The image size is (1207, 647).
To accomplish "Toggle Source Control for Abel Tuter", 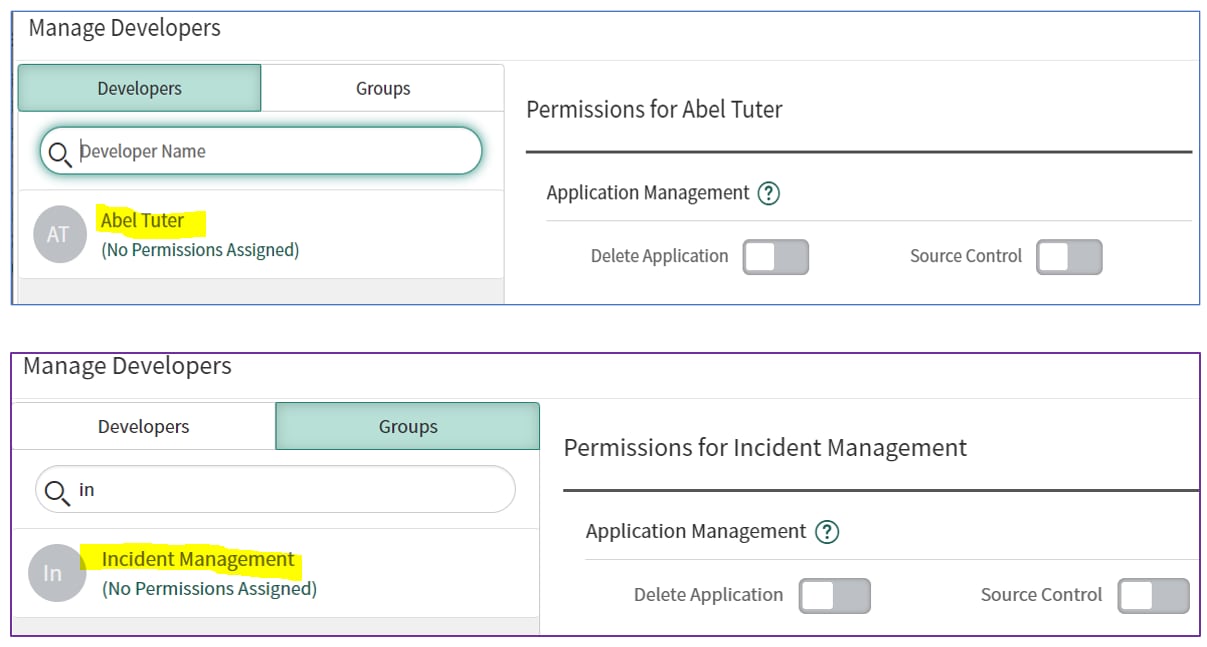I will (1068, 256).
